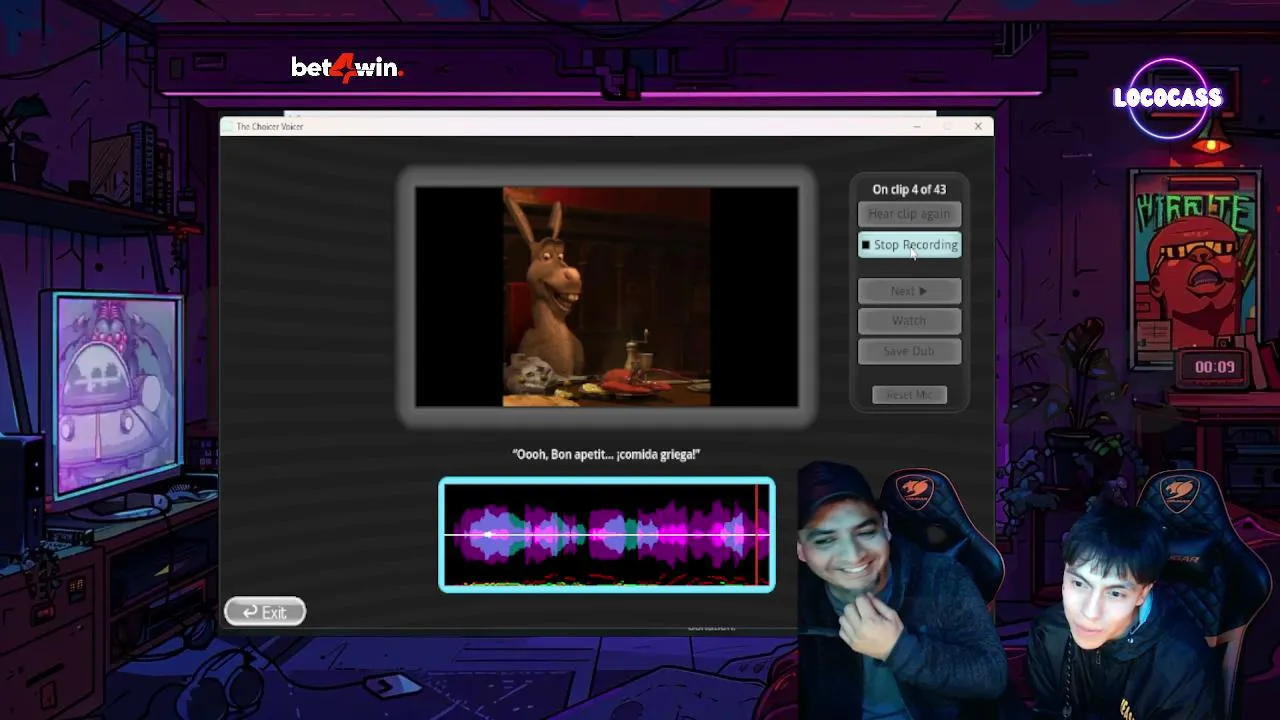Click the Stop Recording button
The height and width of the screenshot is (720, 1280).
click(909, 245)
